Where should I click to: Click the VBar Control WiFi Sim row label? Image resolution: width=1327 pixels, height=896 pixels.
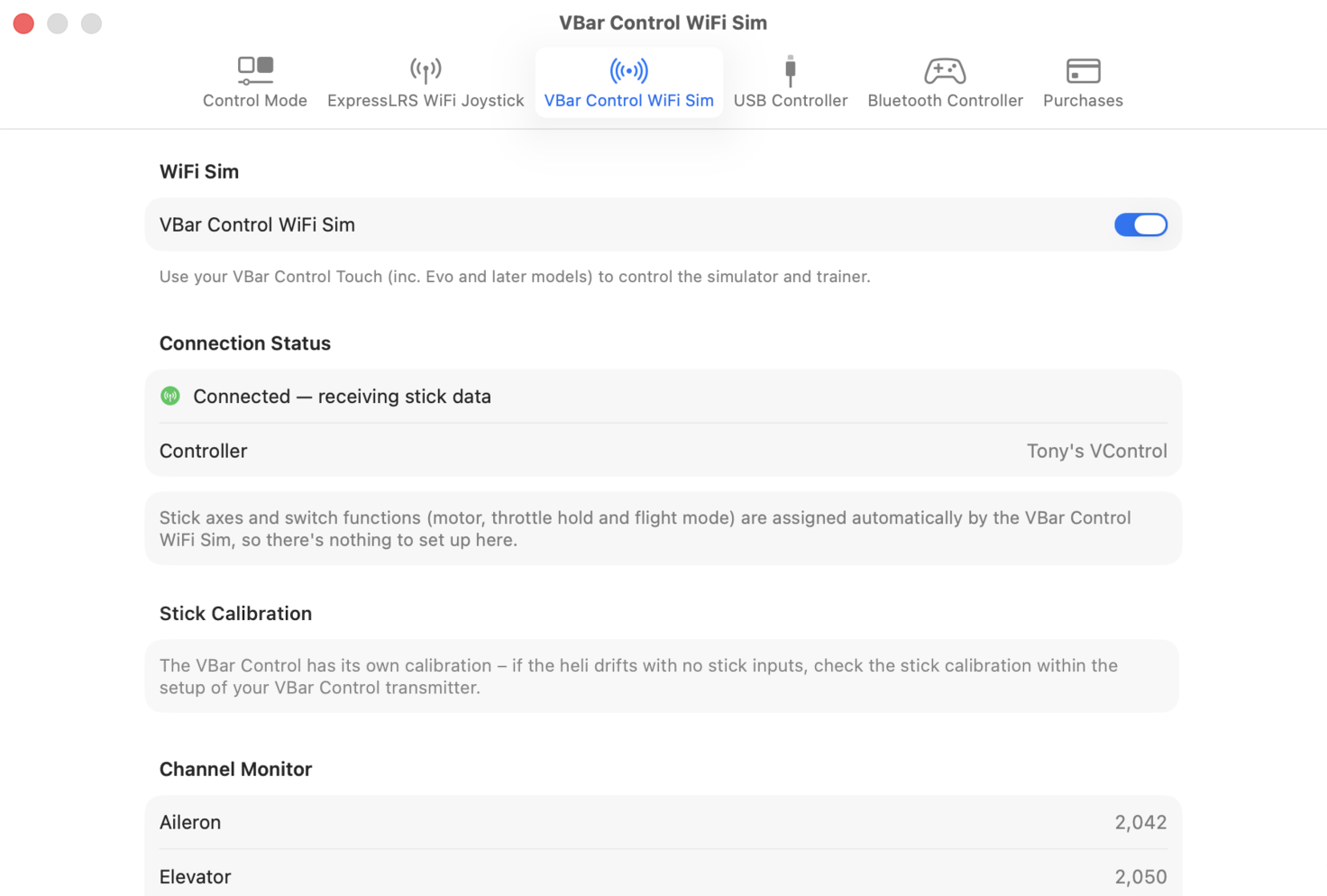coord(257,224)
